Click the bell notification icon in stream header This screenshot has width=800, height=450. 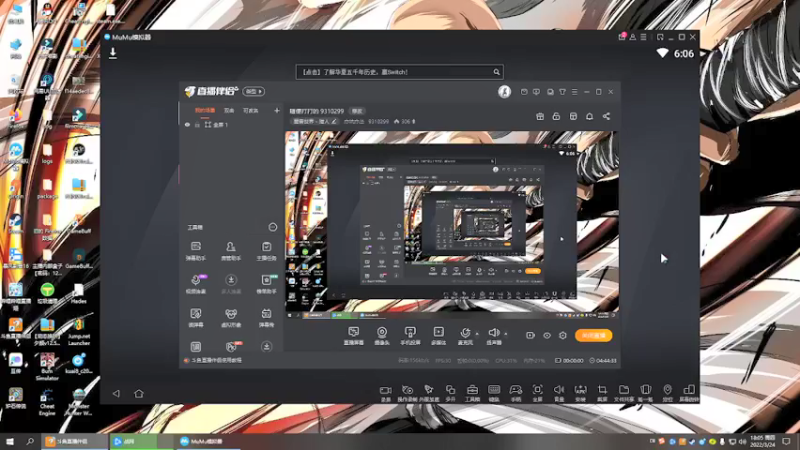pyautogui.click(x=589, y=116)
